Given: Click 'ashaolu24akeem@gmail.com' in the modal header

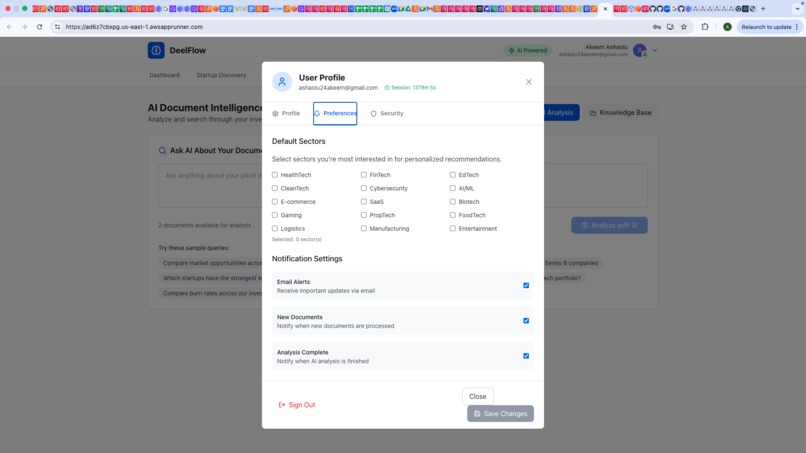Looking at the screenshot, I should [338, 88].
